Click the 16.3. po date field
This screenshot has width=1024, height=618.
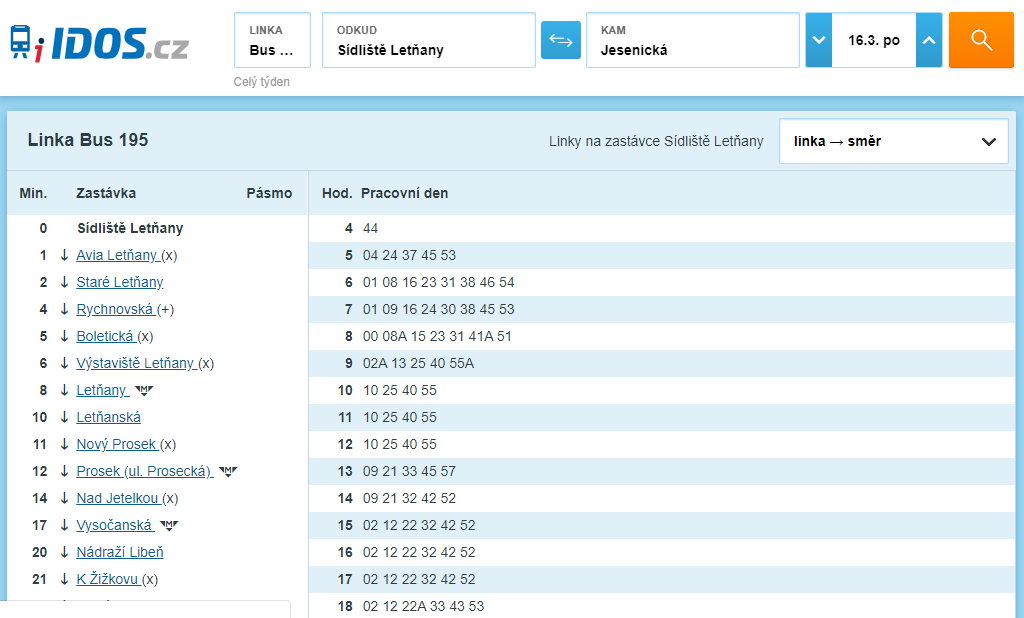(874, 40)
